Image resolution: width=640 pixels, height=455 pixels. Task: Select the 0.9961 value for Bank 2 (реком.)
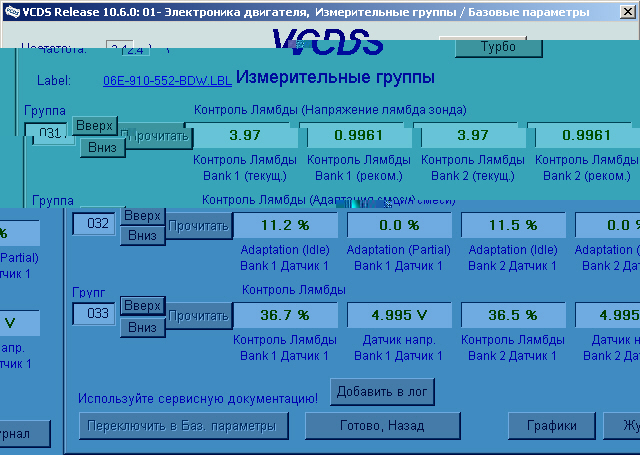(586, 135)
